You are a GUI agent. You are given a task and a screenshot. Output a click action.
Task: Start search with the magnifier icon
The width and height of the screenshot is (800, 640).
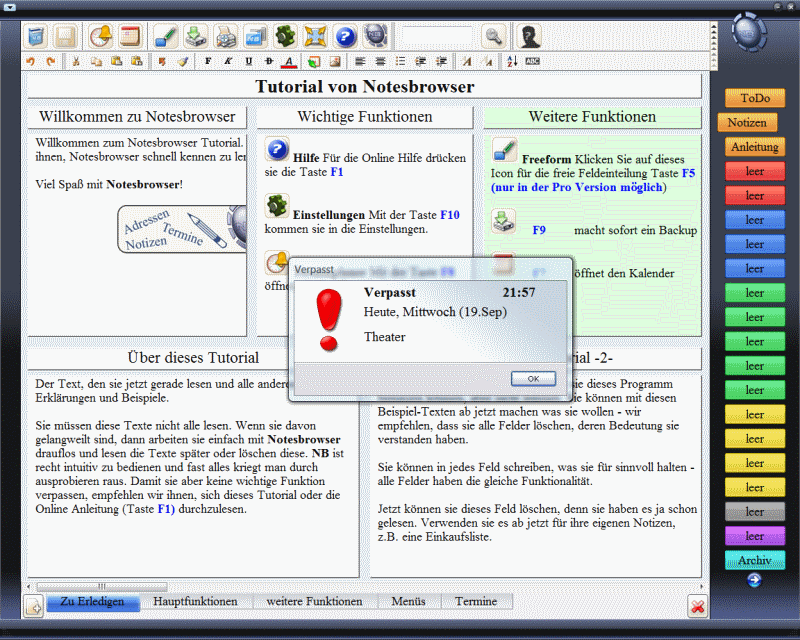click(x=493, y=36)
